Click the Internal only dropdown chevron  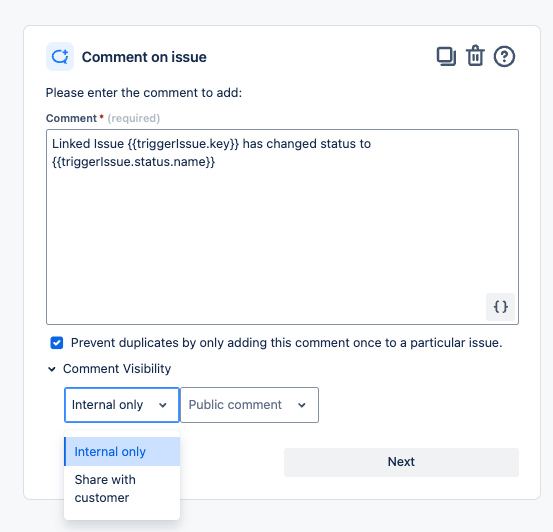[x=163, y=405]
